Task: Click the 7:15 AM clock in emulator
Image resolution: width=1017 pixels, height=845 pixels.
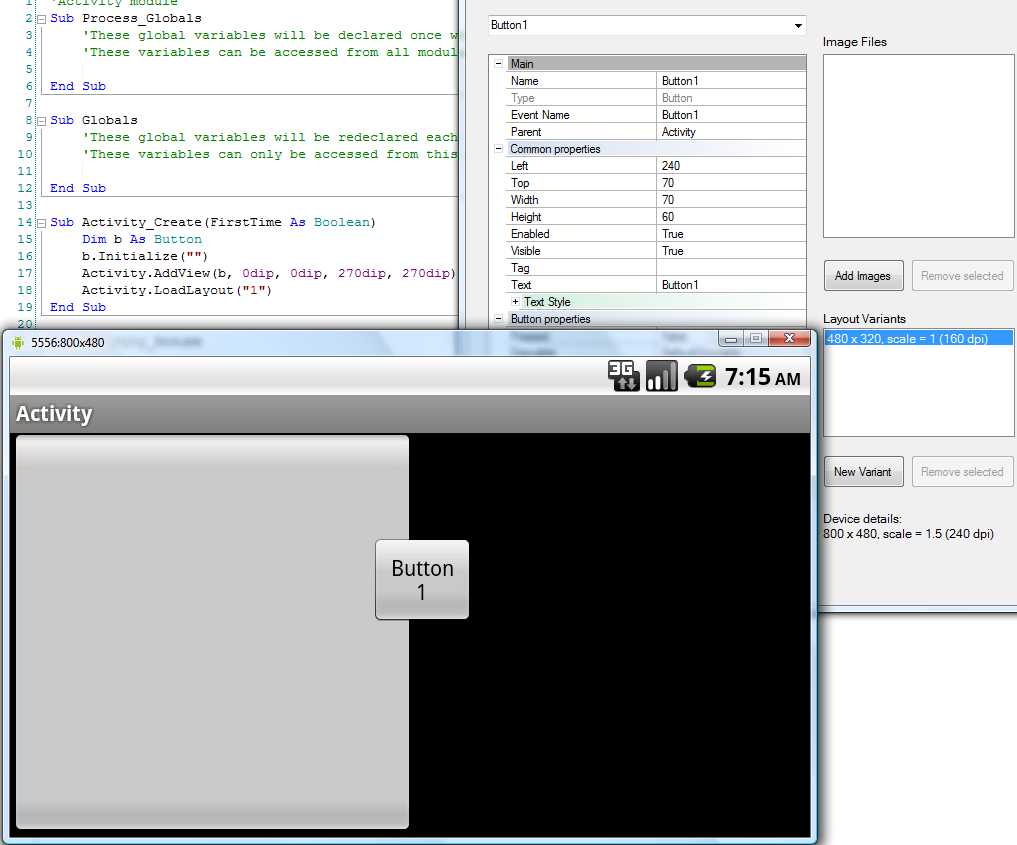Action: (763, 377)
